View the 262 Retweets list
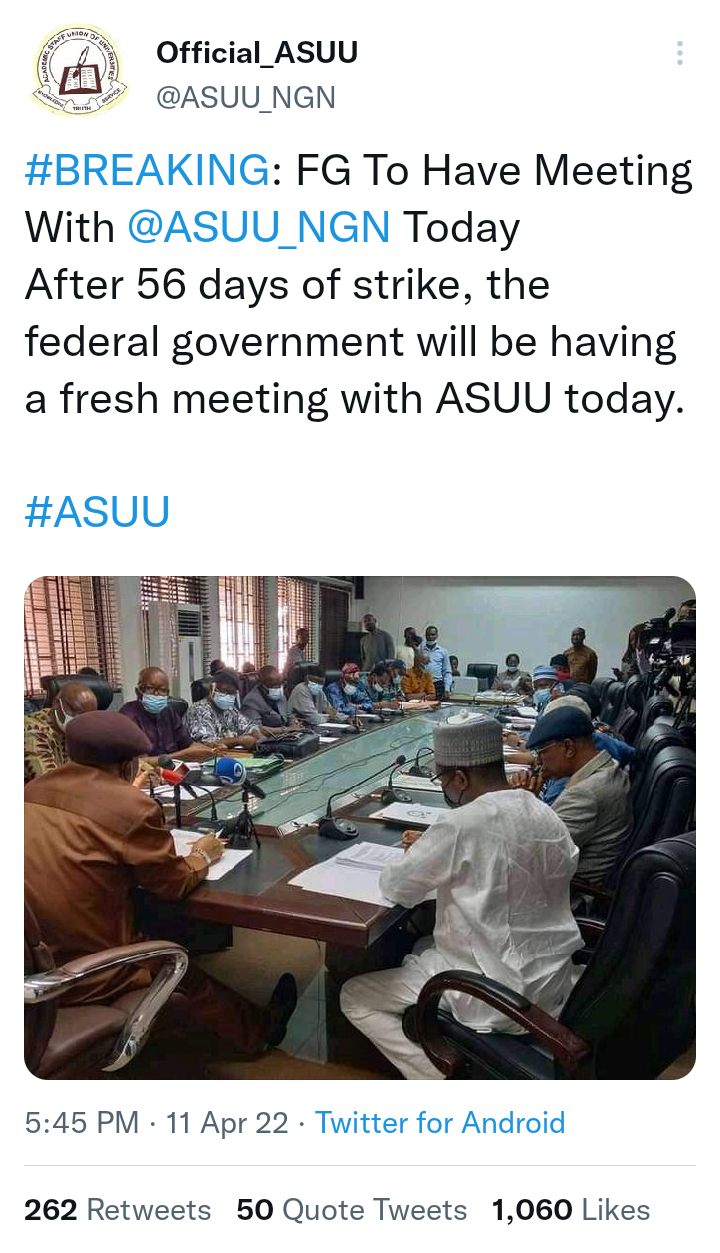Image resolution: width=720 pixels, height=1253 pixels. (118, 1210)
